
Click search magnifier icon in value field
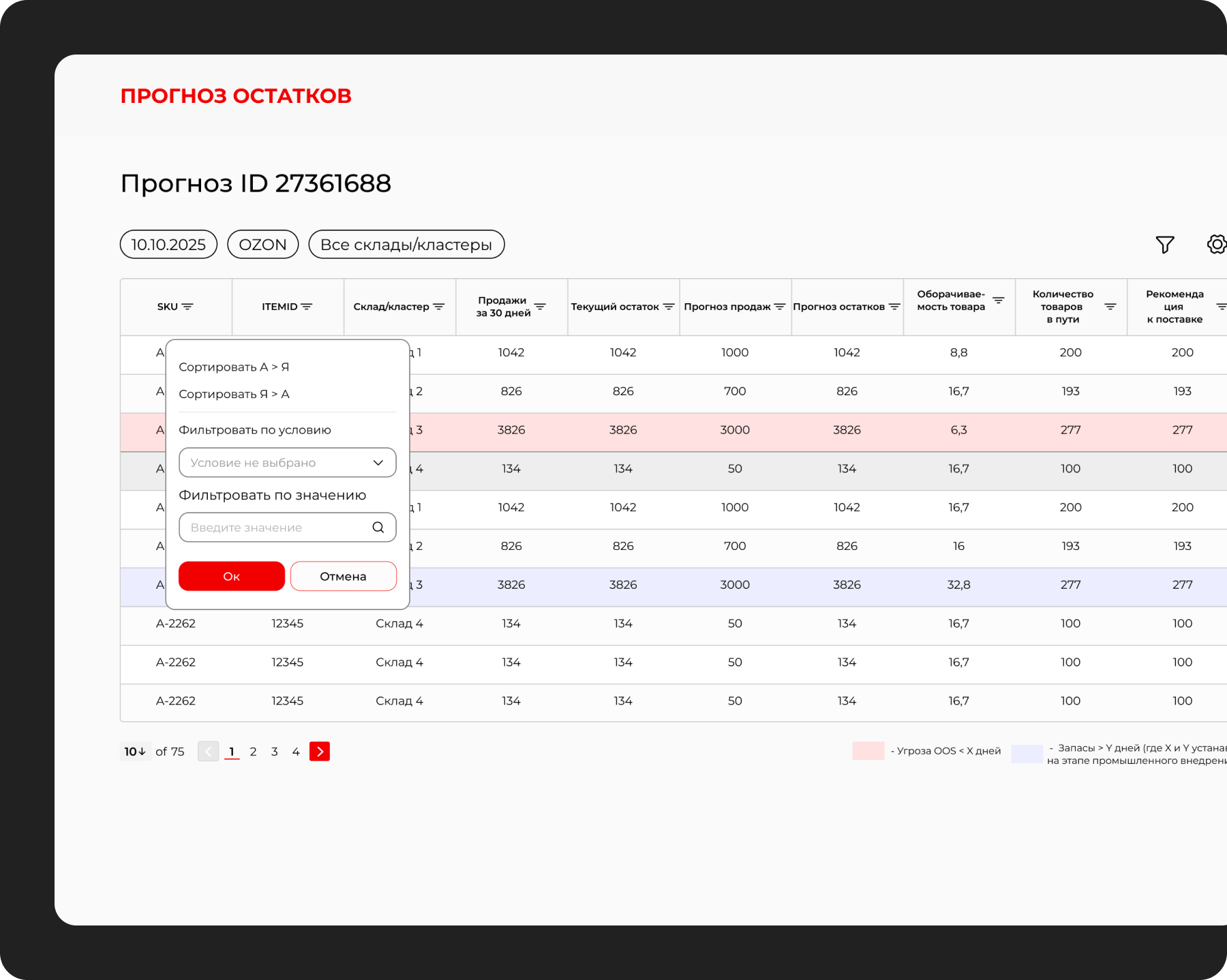(x=378, y=527)
